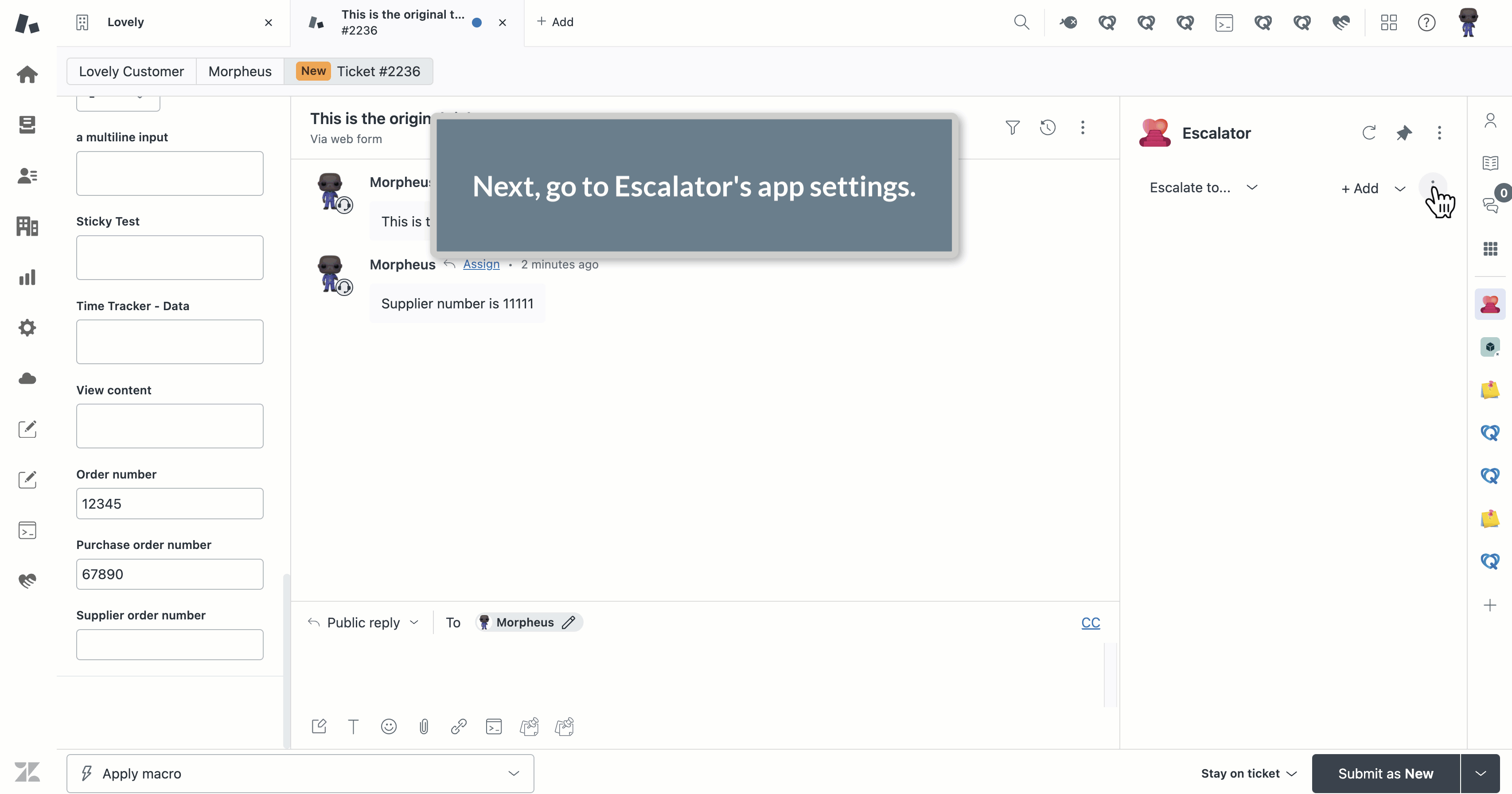
Task: Edit recipient Morpheus pencil icon
Action: point(568,622)
